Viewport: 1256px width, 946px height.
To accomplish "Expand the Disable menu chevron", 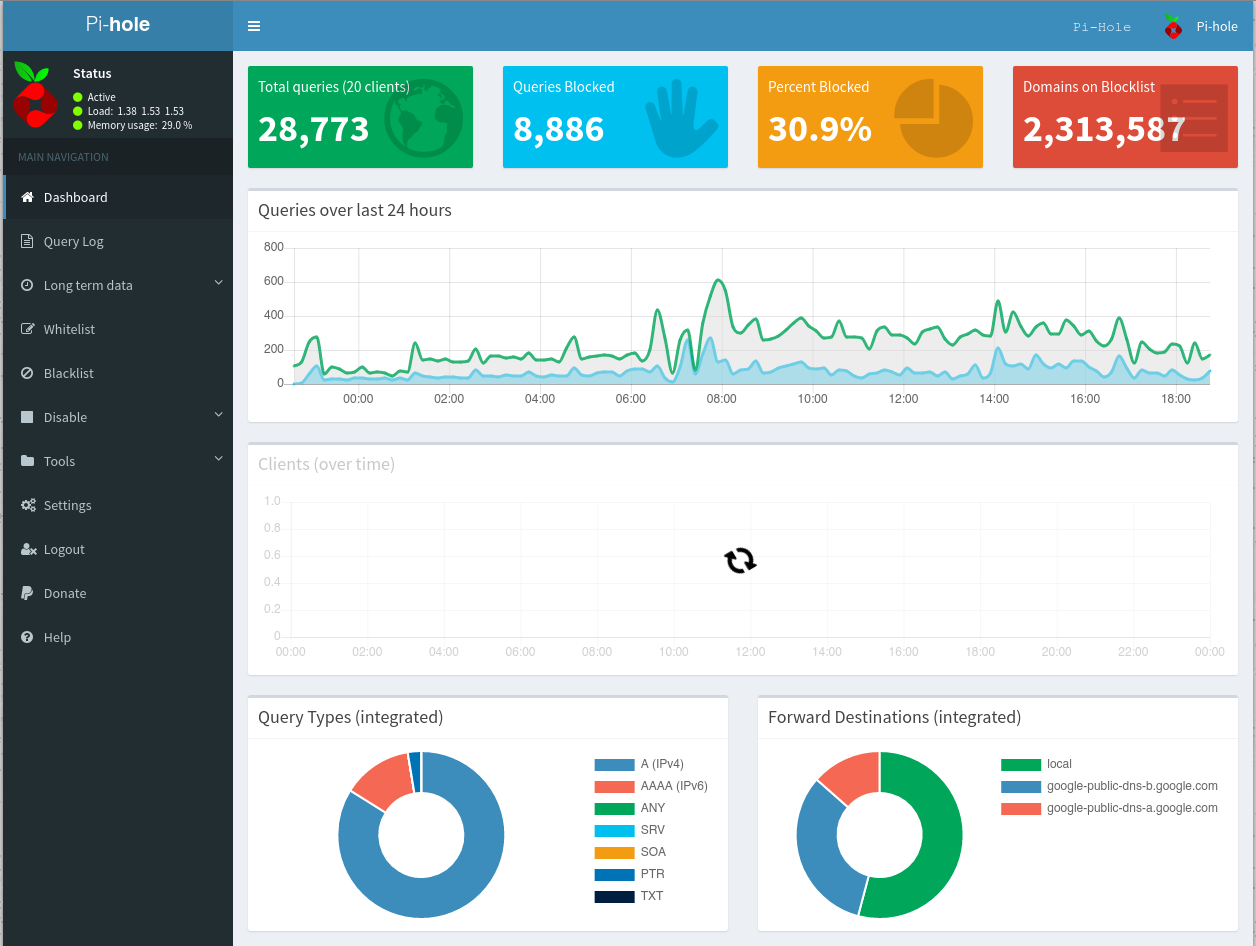I will pyautogui.click(x=218, y=416).
